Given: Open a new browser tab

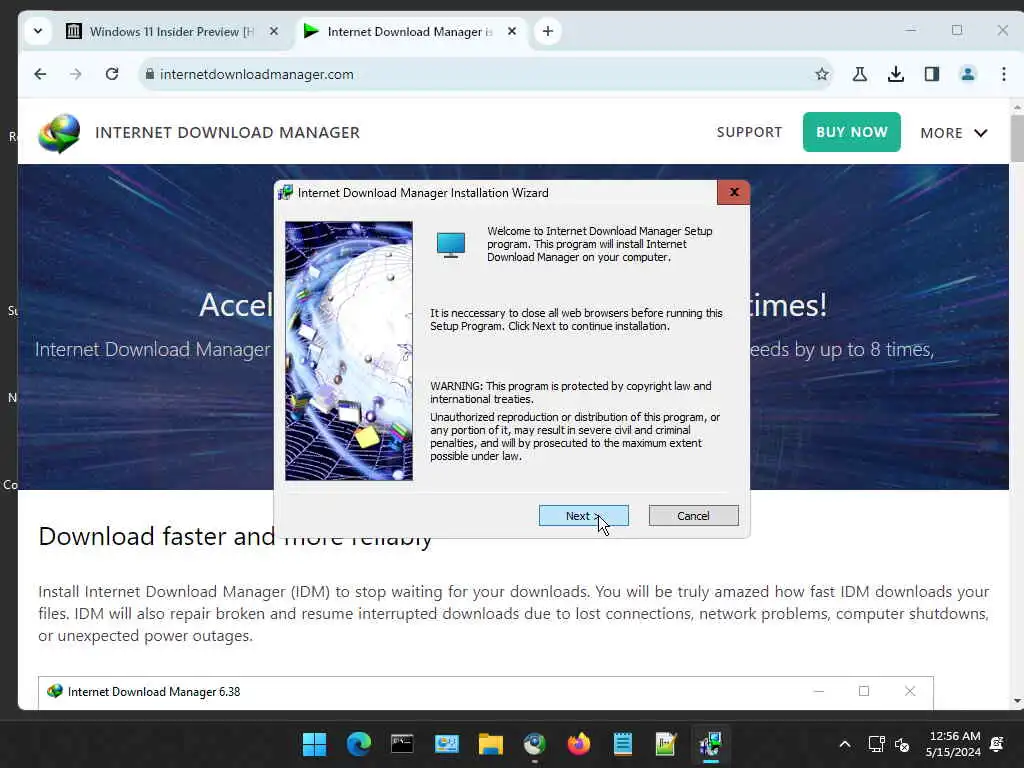Looking at the screenshot, I should click(x=548, y=31).
